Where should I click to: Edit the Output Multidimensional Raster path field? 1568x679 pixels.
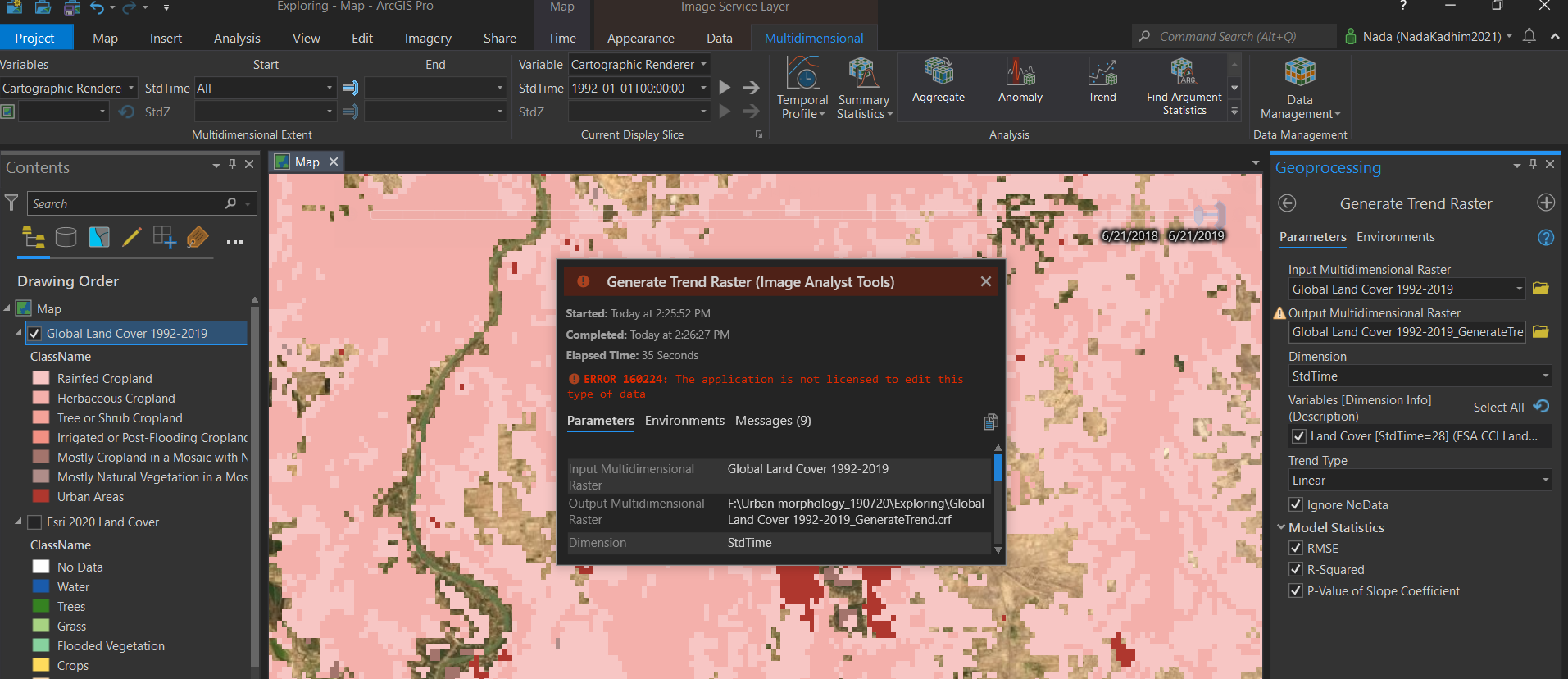tap(1407, 332)
